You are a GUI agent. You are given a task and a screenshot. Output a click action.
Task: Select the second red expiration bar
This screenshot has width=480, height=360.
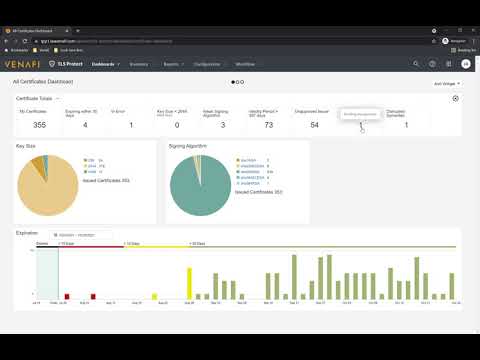click(x=93, y=296)
